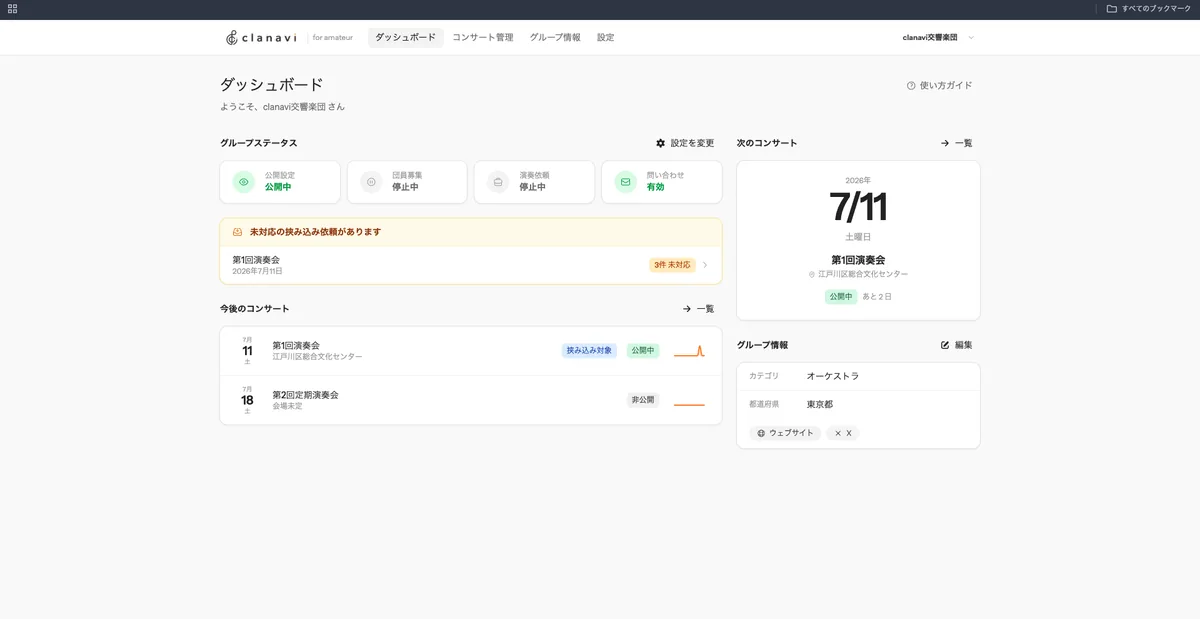Click the eye icon in 公開設定 card

[x=244, y=182]
